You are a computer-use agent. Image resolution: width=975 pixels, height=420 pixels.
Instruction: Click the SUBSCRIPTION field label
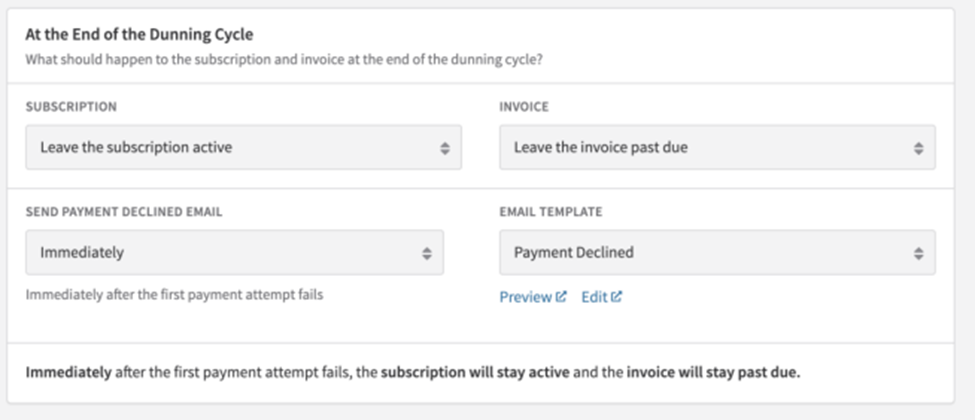(x=71, y=106)
